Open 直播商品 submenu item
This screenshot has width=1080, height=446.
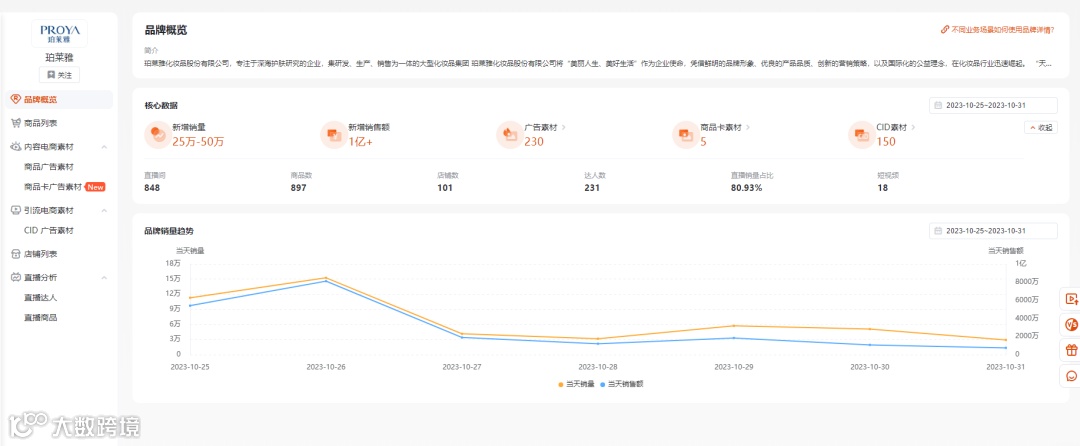(40, 317)
